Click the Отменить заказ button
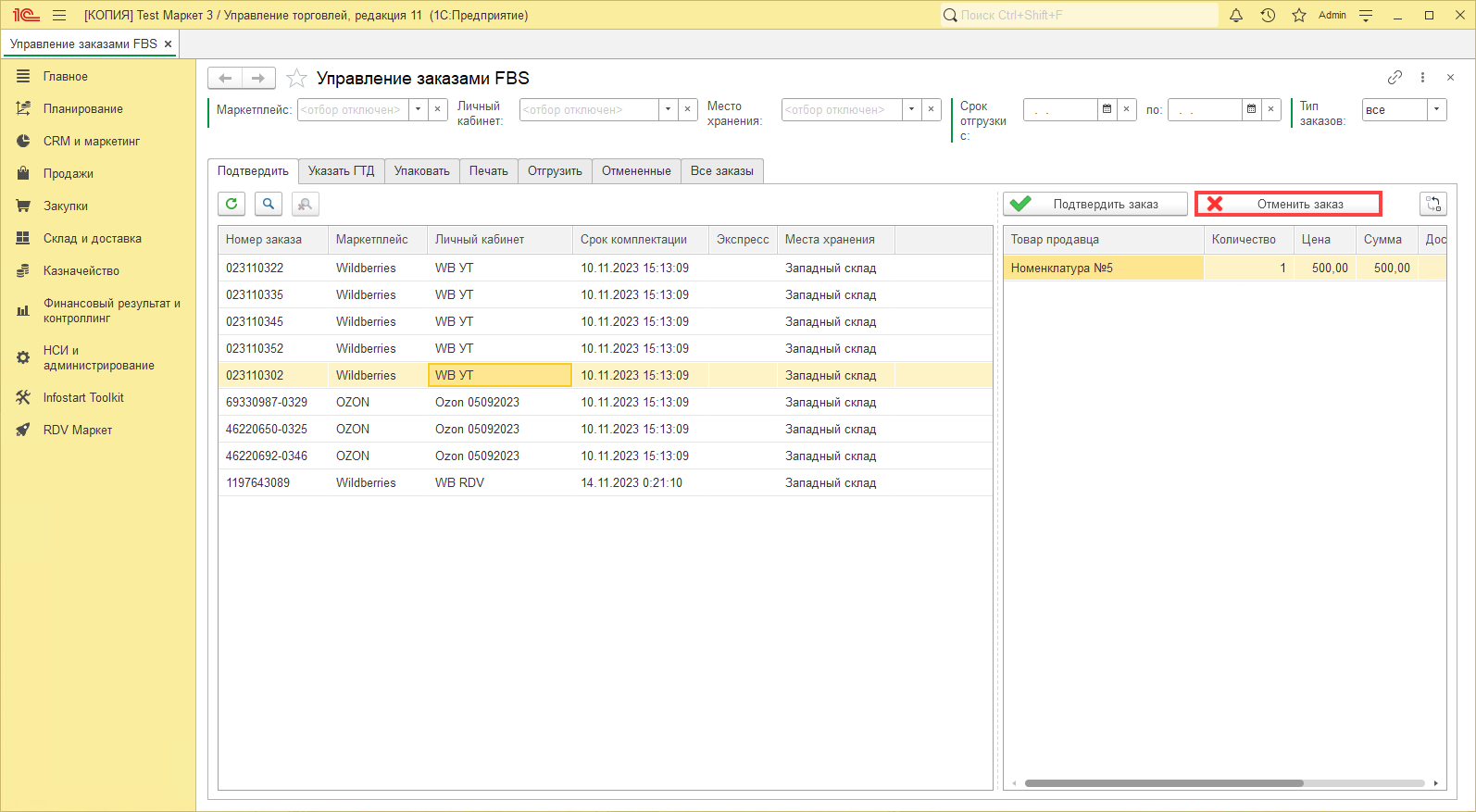 point(1288,204)
